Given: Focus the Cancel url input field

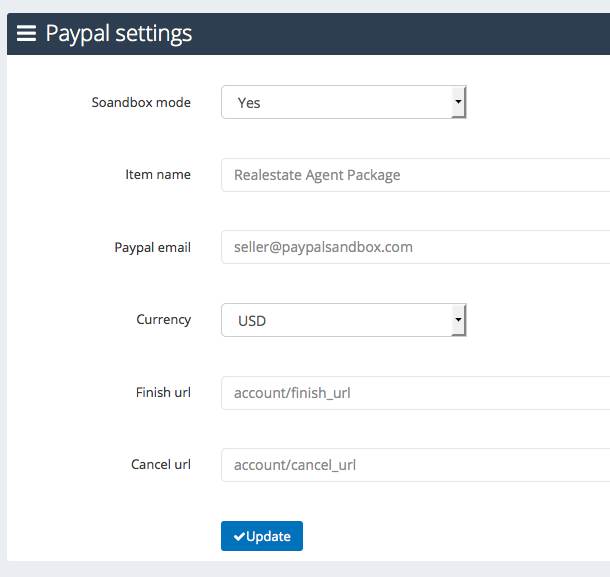Looking at the screenshot, I should click(x=415, y=465).
